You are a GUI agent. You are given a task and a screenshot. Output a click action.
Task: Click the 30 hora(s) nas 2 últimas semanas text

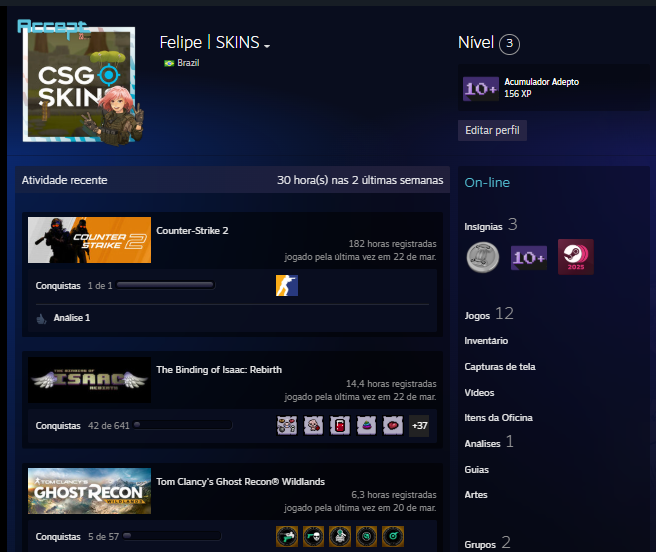[x=360, y=180]
